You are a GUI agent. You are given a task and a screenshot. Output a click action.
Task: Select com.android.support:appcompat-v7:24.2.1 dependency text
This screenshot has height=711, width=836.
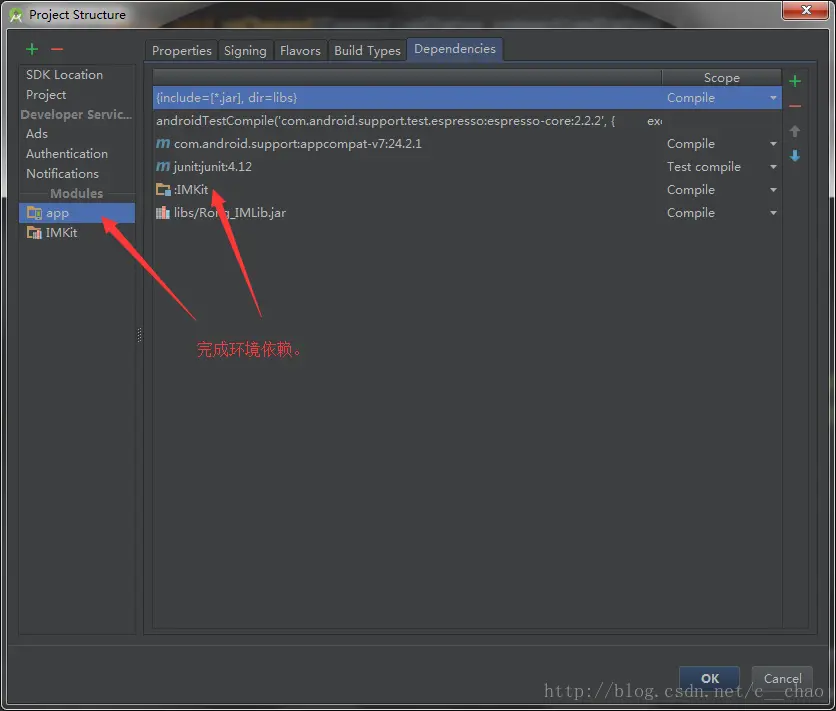(x=298, y=144)
